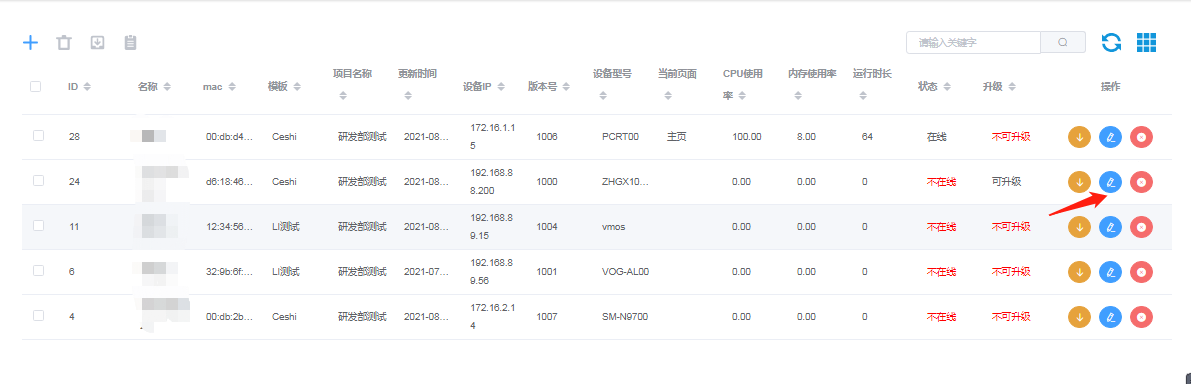Image resolution: width=1191 pixels, height=384 pixels.
Task: Click 可升级 status text for ID 24
Action: 1006,182
